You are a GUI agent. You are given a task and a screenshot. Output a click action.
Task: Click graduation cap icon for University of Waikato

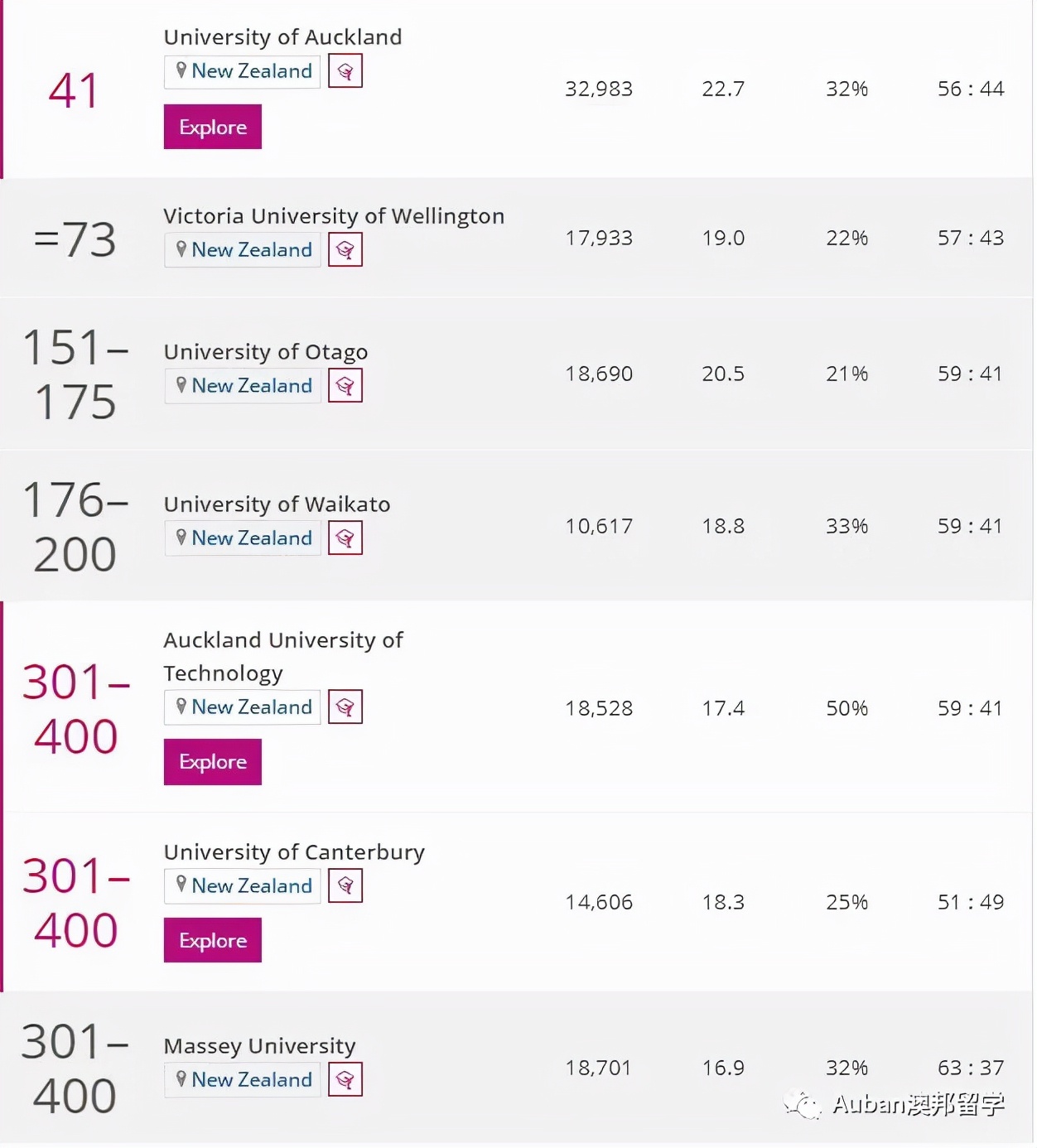point(345,538)
